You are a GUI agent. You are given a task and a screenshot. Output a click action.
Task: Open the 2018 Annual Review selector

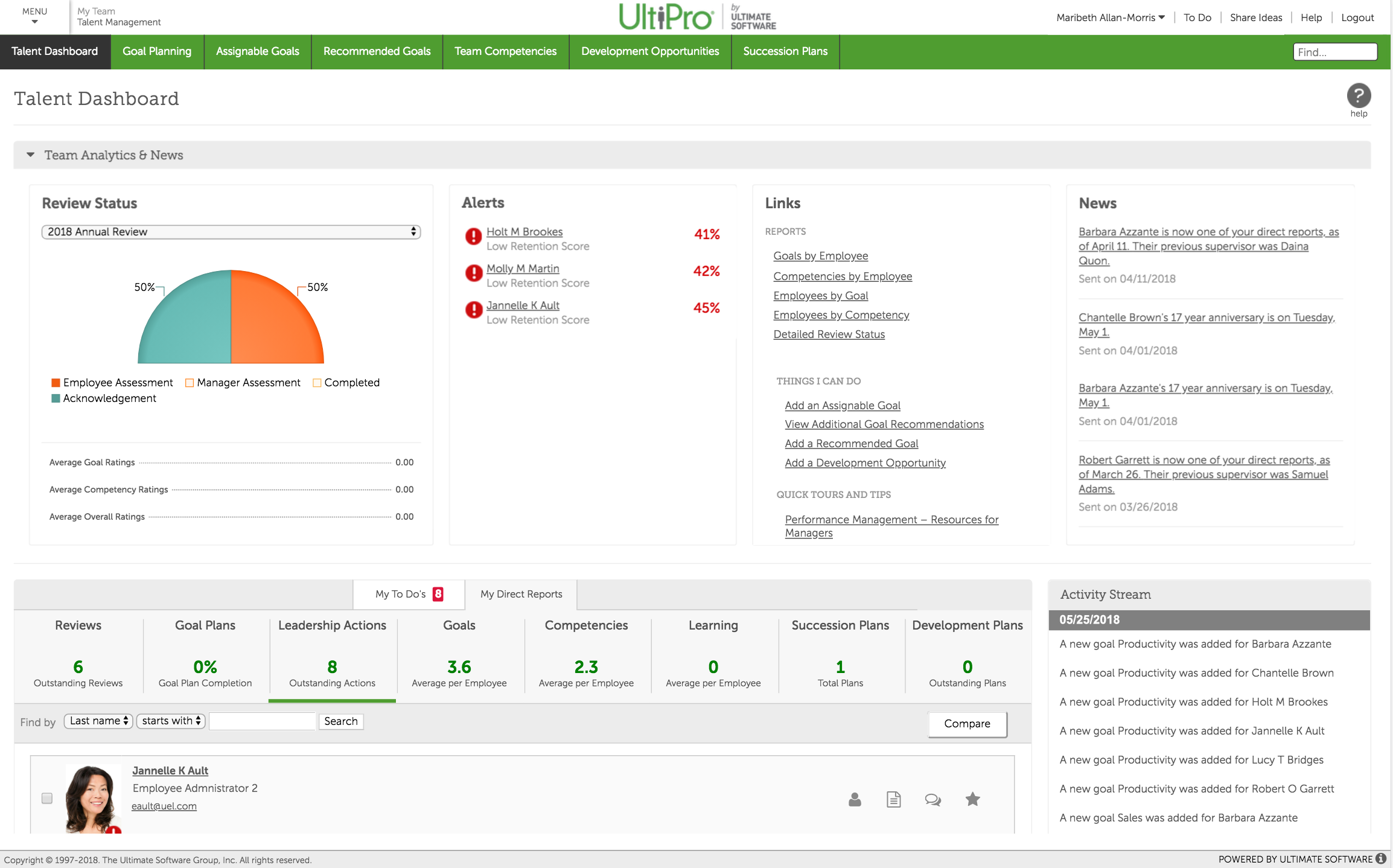coord(231,231)
